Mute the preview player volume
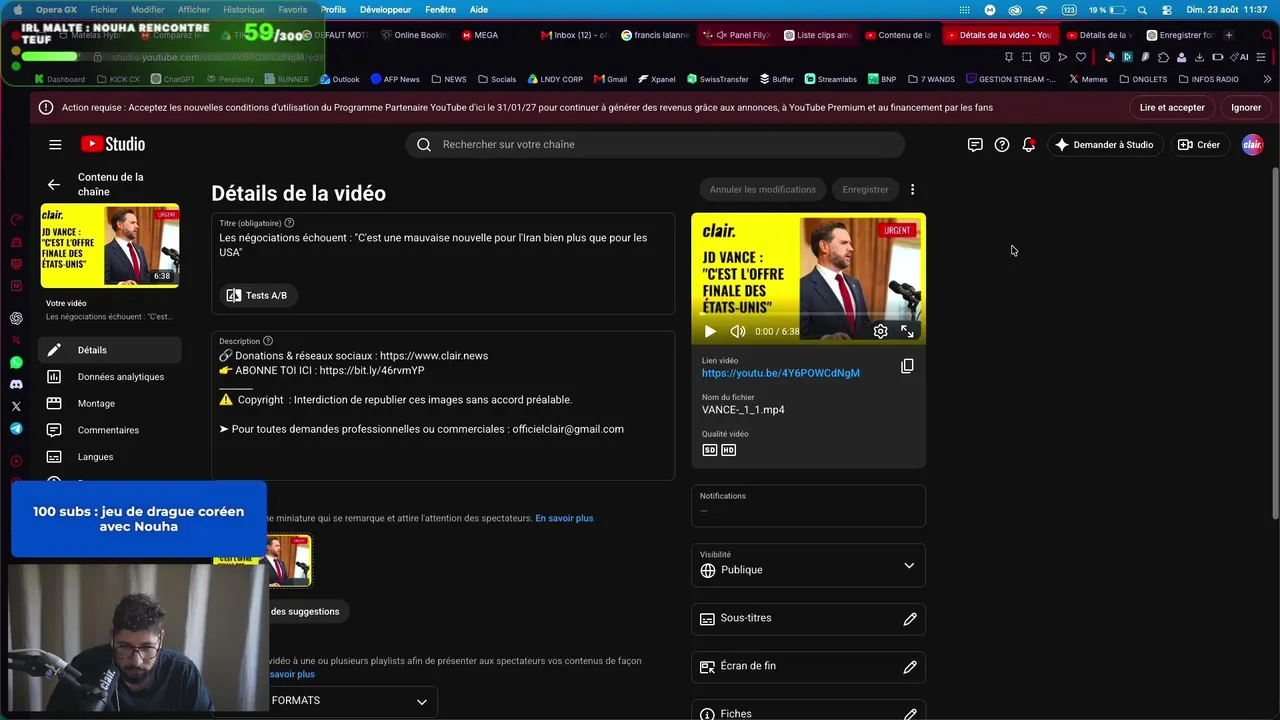Viewport: 1280px width, 720px height. click(x=738, y=331)
